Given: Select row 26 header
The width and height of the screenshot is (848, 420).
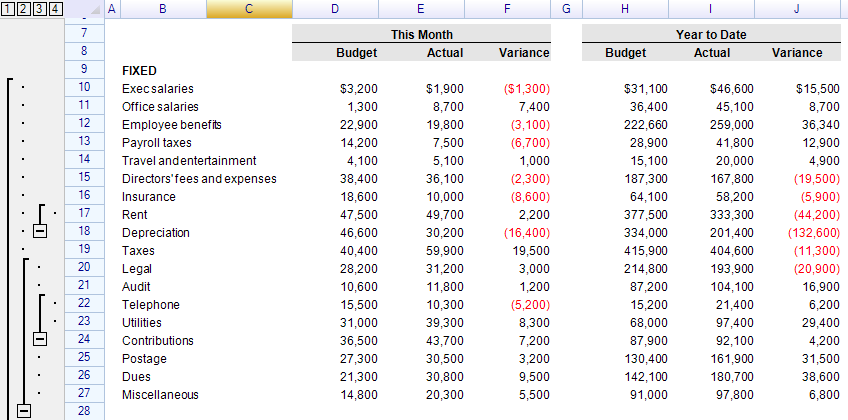Looking at the screenshot, I should click(83, 376).
